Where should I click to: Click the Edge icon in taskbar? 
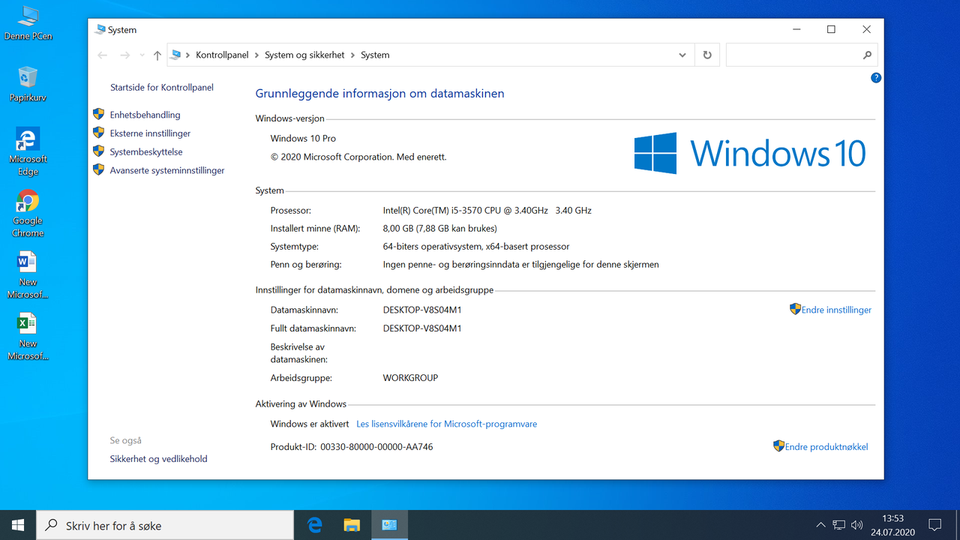click(314, 525)
